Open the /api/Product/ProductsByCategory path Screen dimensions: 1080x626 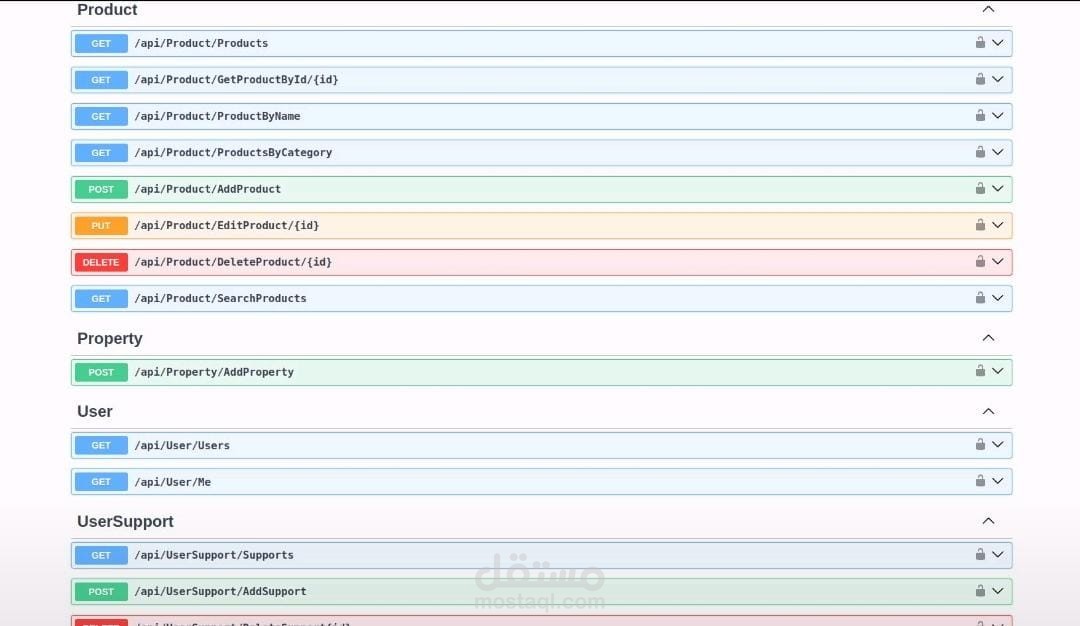click(x=233, y=153)
